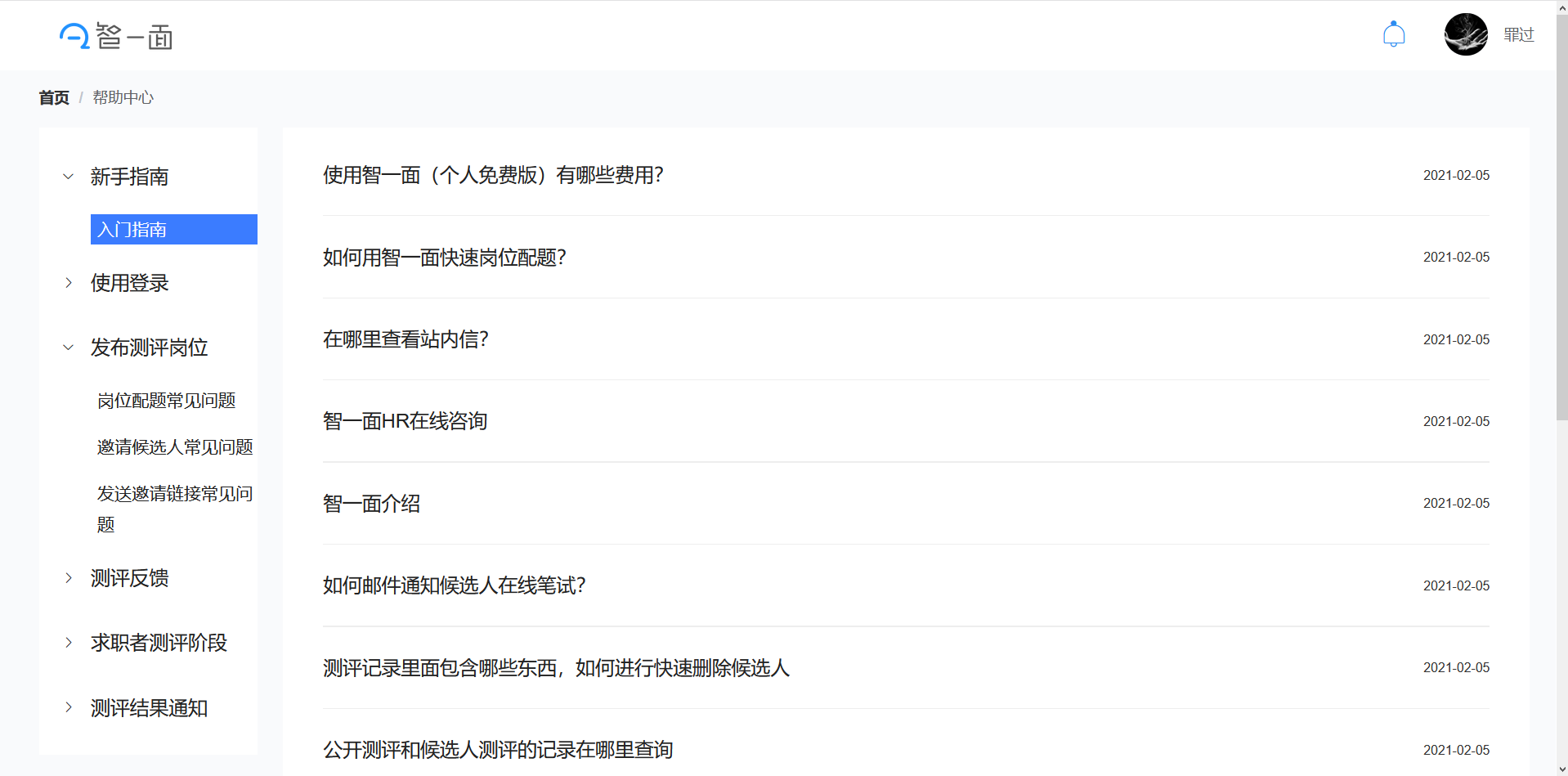Open 邀请候选人常见问题 submenu item
Screen dimensions: 1568x776
[x=175, y=447]
